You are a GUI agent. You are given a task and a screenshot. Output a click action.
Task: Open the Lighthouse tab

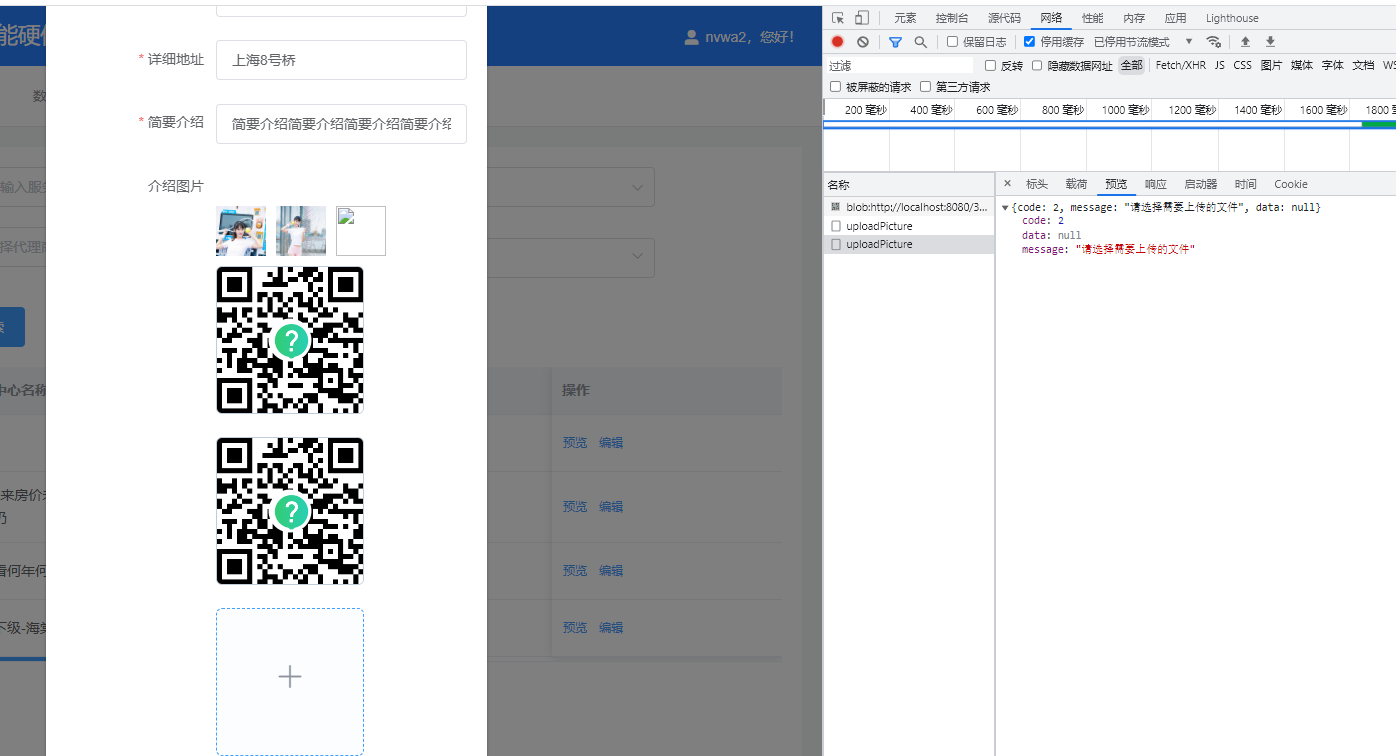coord(1232,18)
